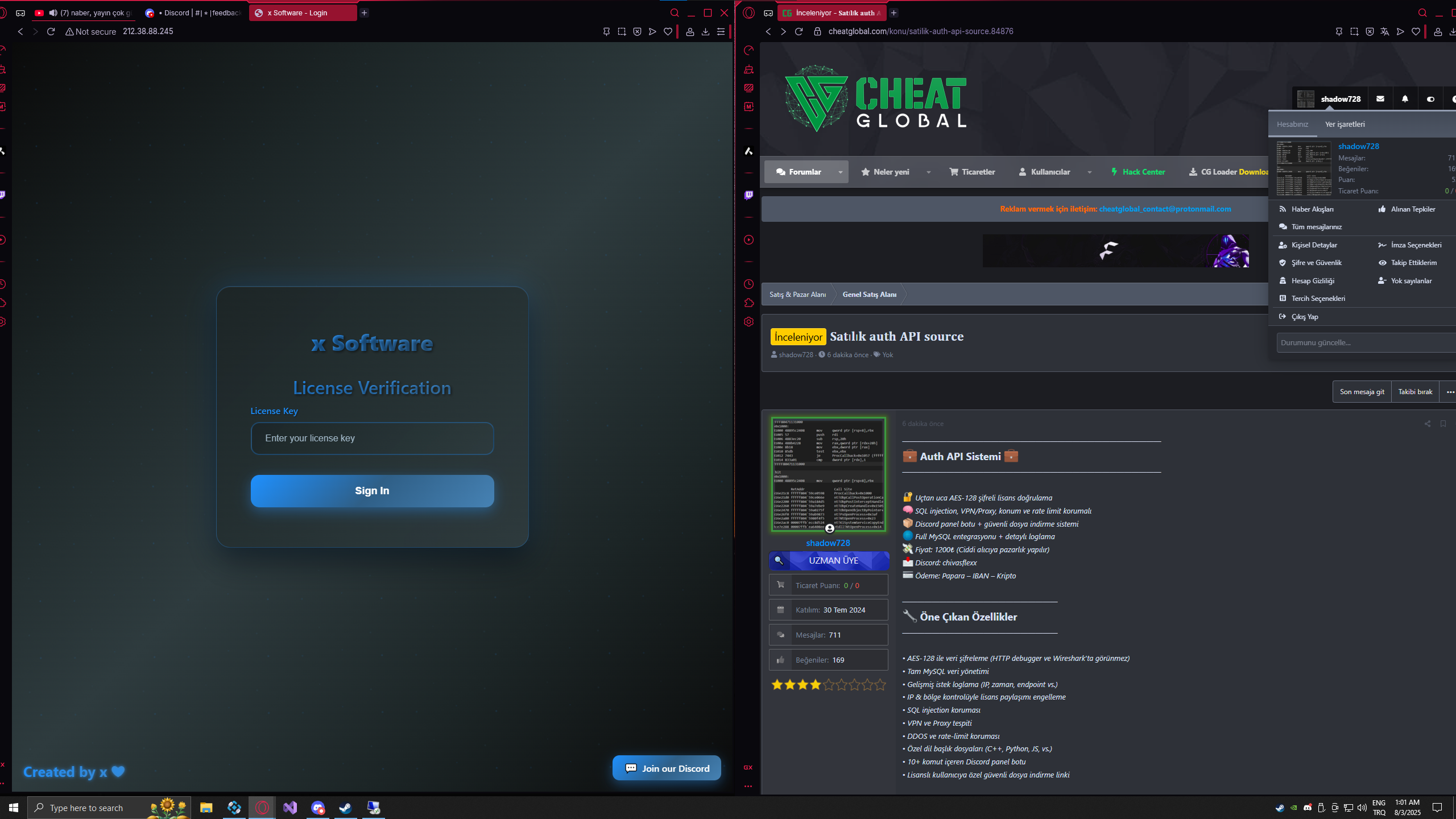
Task: Open Şifre ve Güvenlik in account menu
Action: click(x=1316, y=263)
